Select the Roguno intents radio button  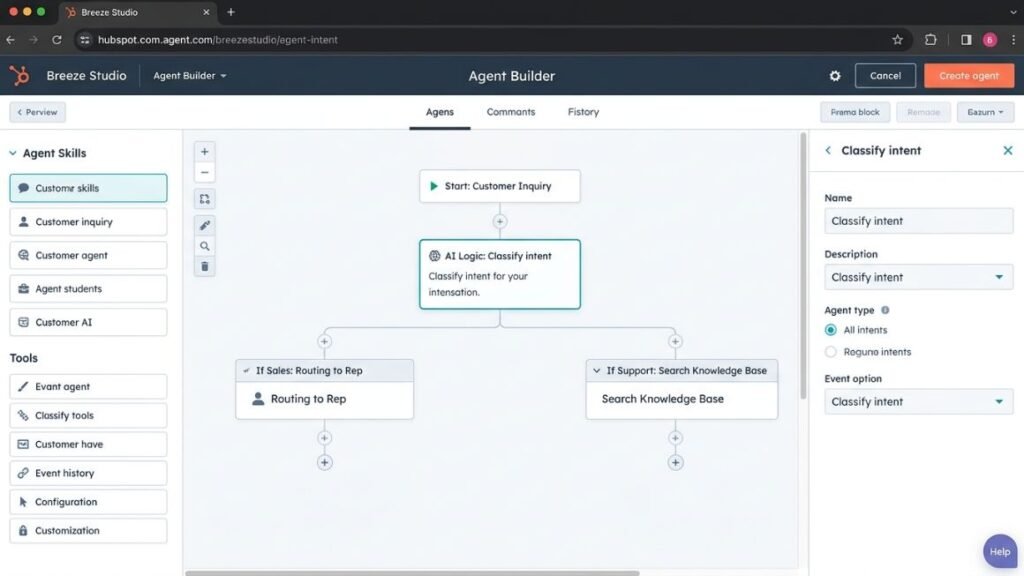[x=830, y=352]
